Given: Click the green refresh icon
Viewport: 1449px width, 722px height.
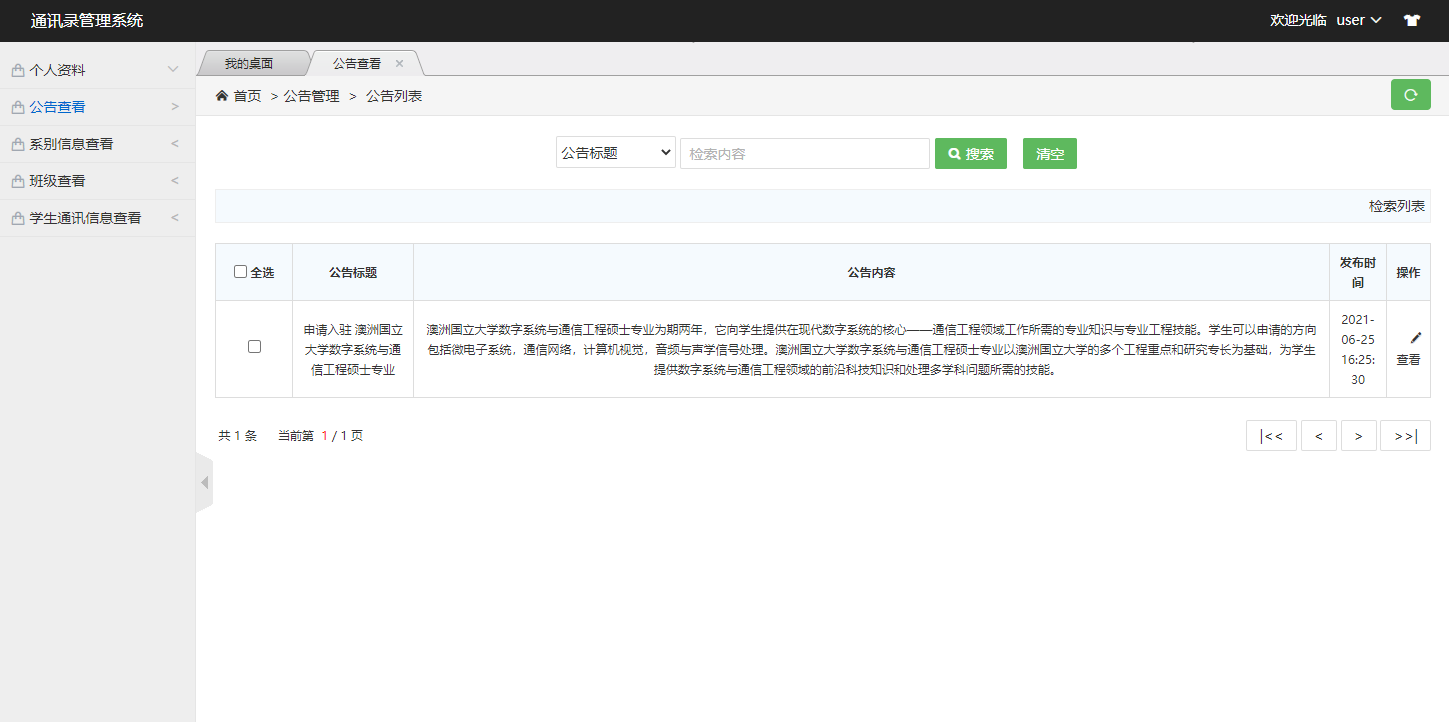Looking at the screenshot, I should [x=1410, y=94].
